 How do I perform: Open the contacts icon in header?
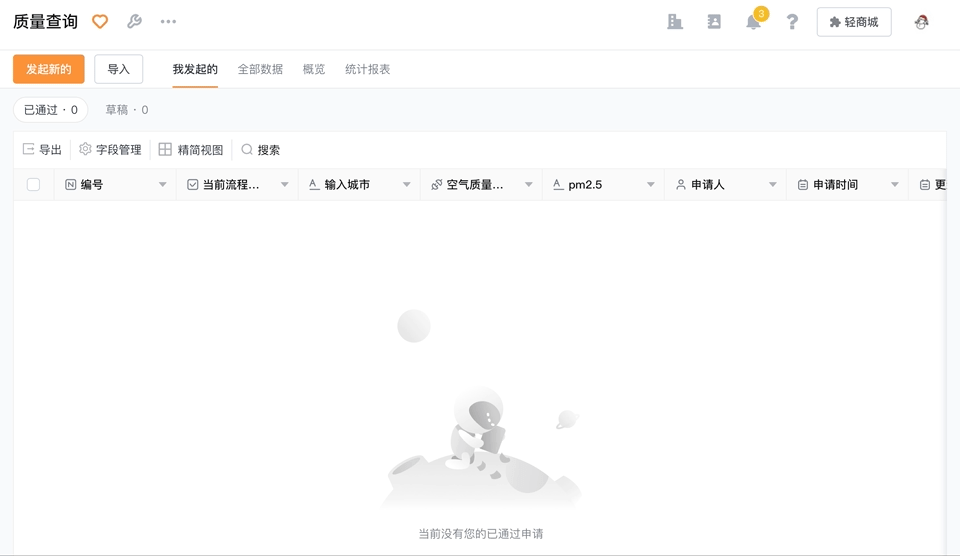pos(714,22)
